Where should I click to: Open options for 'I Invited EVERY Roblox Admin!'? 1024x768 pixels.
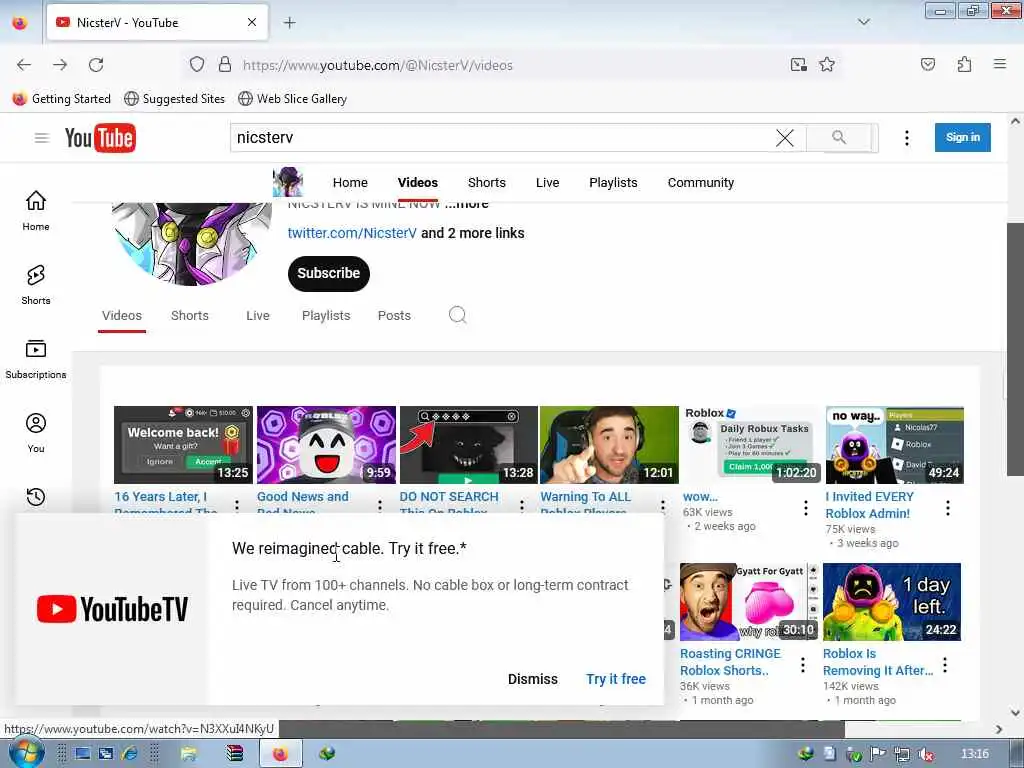pos(948,507)
